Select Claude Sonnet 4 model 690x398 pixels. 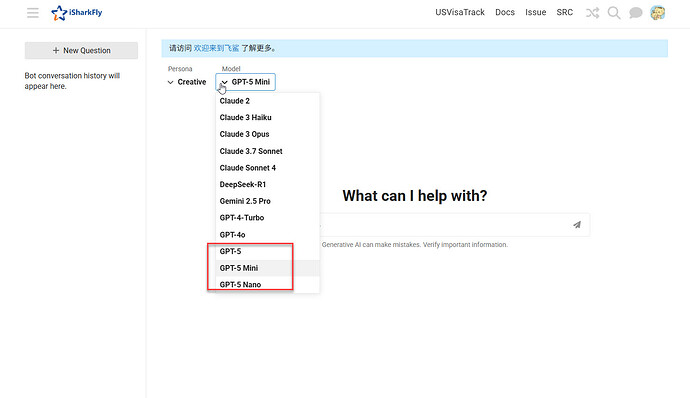click(x=268, y=168)
